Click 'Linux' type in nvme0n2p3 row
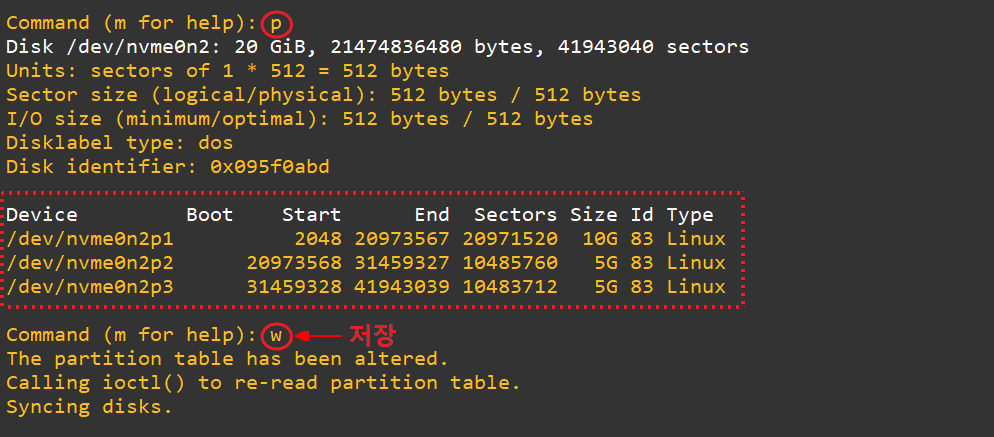 pos(696,287)
